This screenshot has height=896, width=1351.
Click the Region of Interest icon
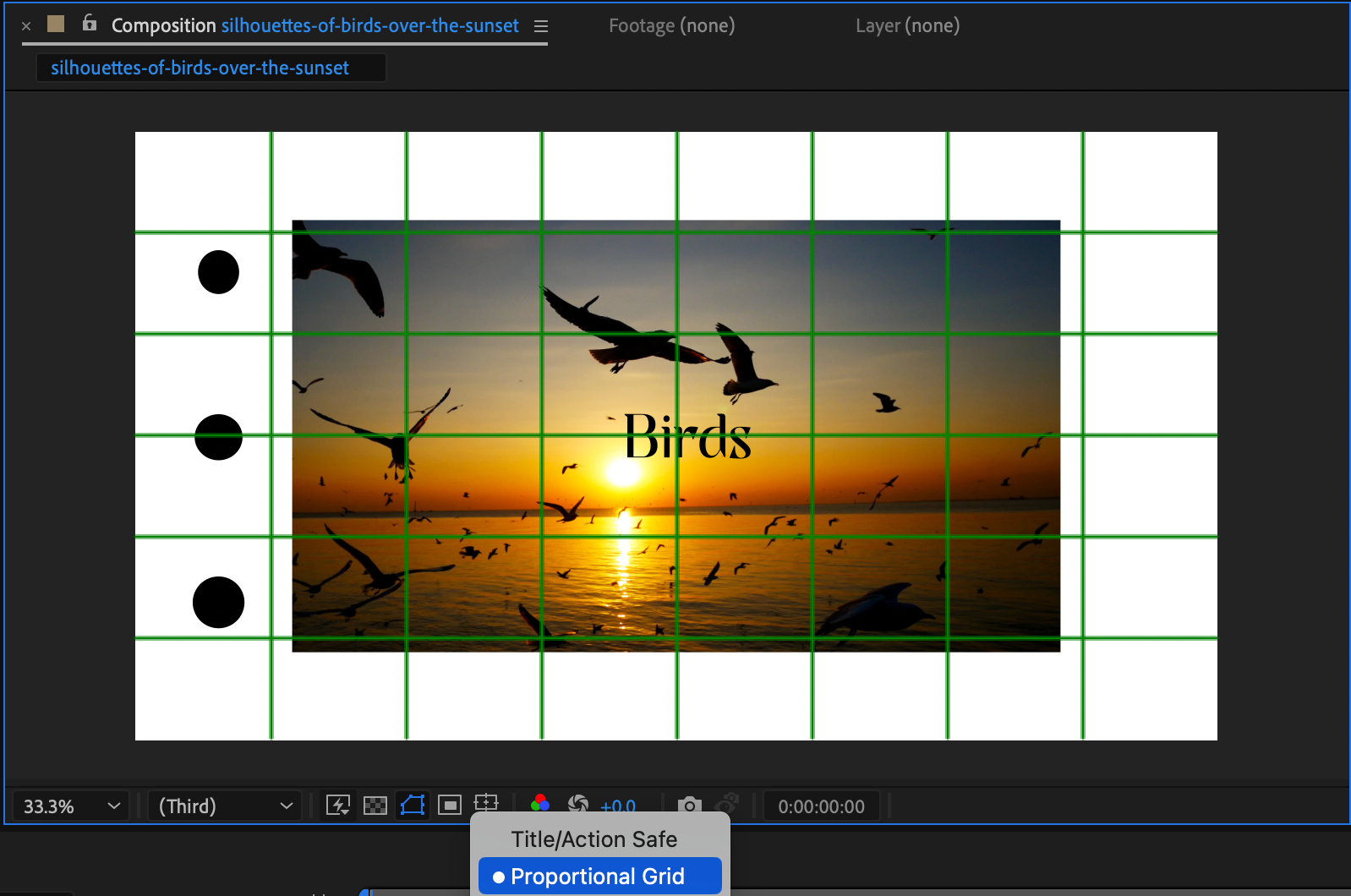point(450,806)
